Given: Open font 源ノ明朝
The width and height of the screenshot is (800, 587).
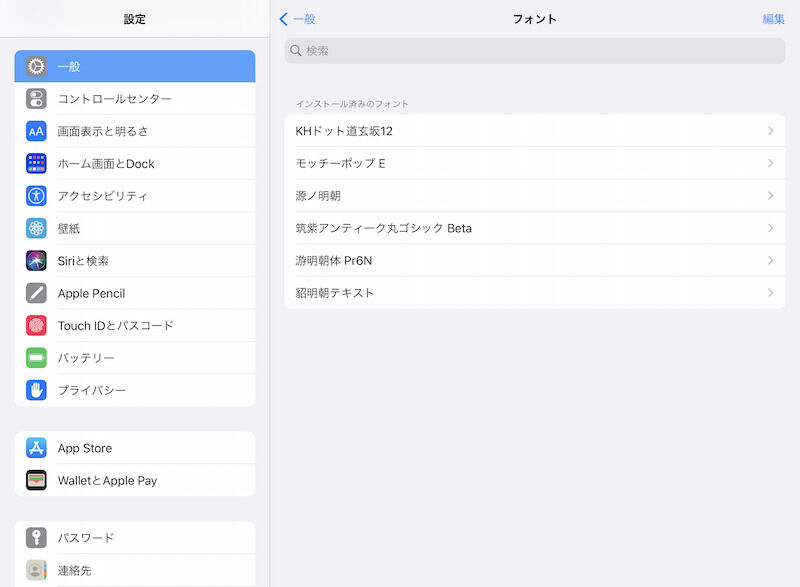Looking at the screenshot, I should [535, 196].
